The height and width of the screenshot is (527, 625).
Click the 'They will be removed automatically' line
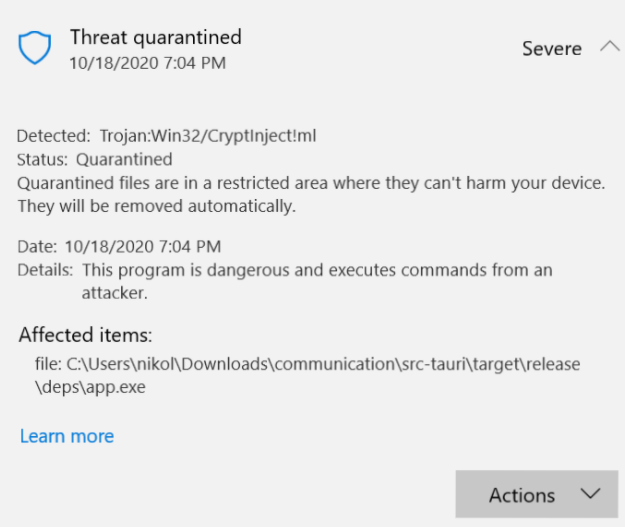157,207
